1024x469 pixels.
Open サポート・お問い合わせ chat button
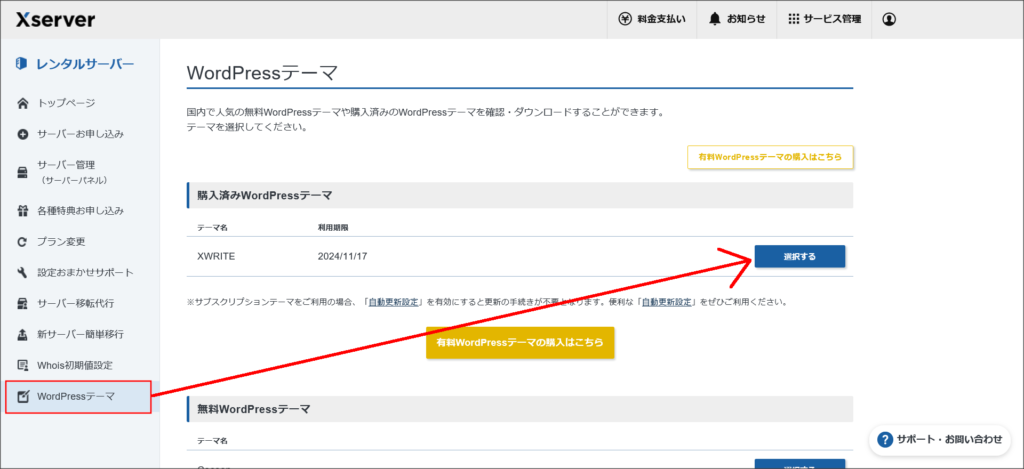tap(940, 440)
